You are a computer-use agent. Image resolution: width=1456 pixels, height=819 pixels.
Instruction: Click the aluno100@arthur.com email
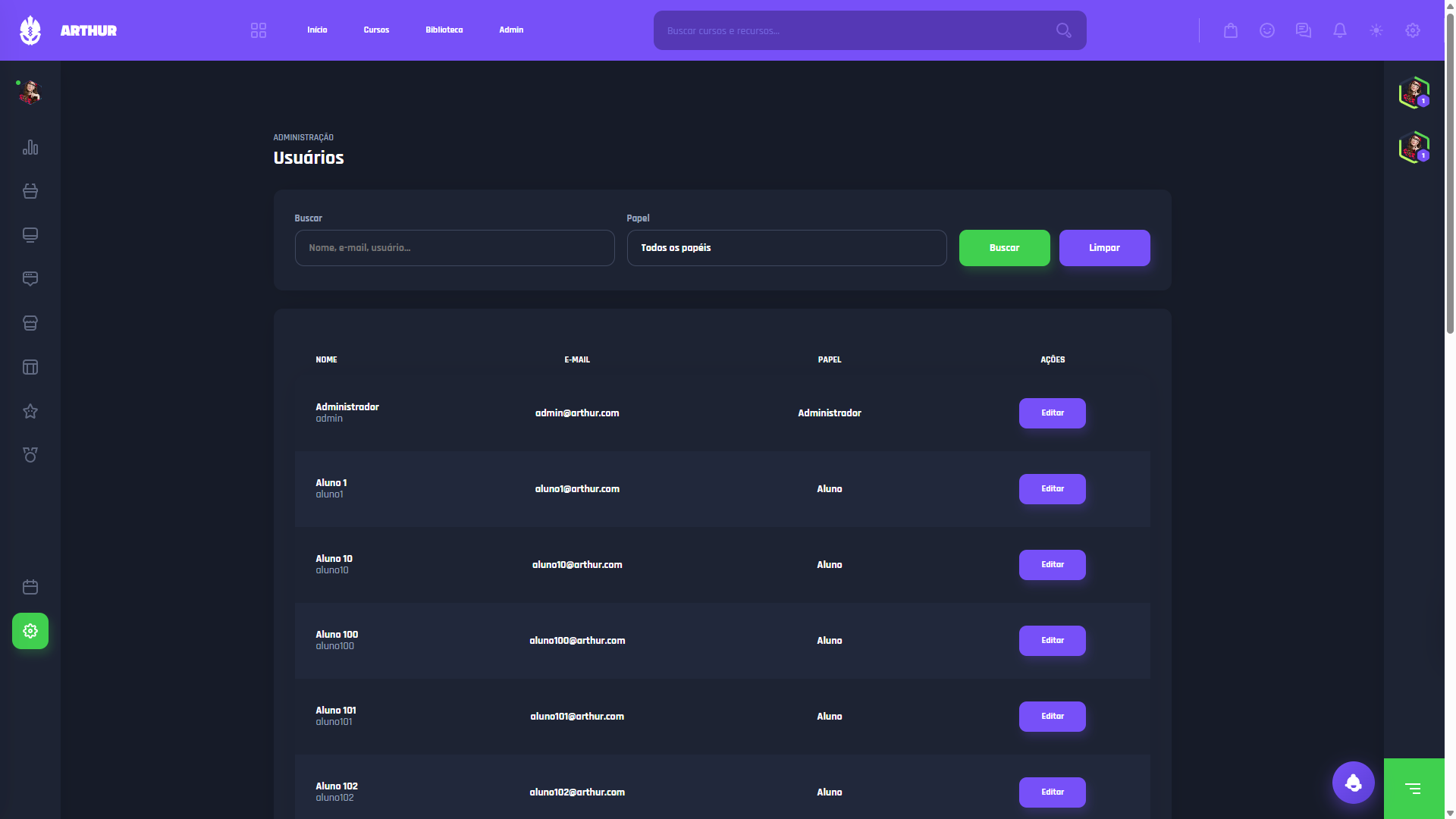click(x=577, y=641)
